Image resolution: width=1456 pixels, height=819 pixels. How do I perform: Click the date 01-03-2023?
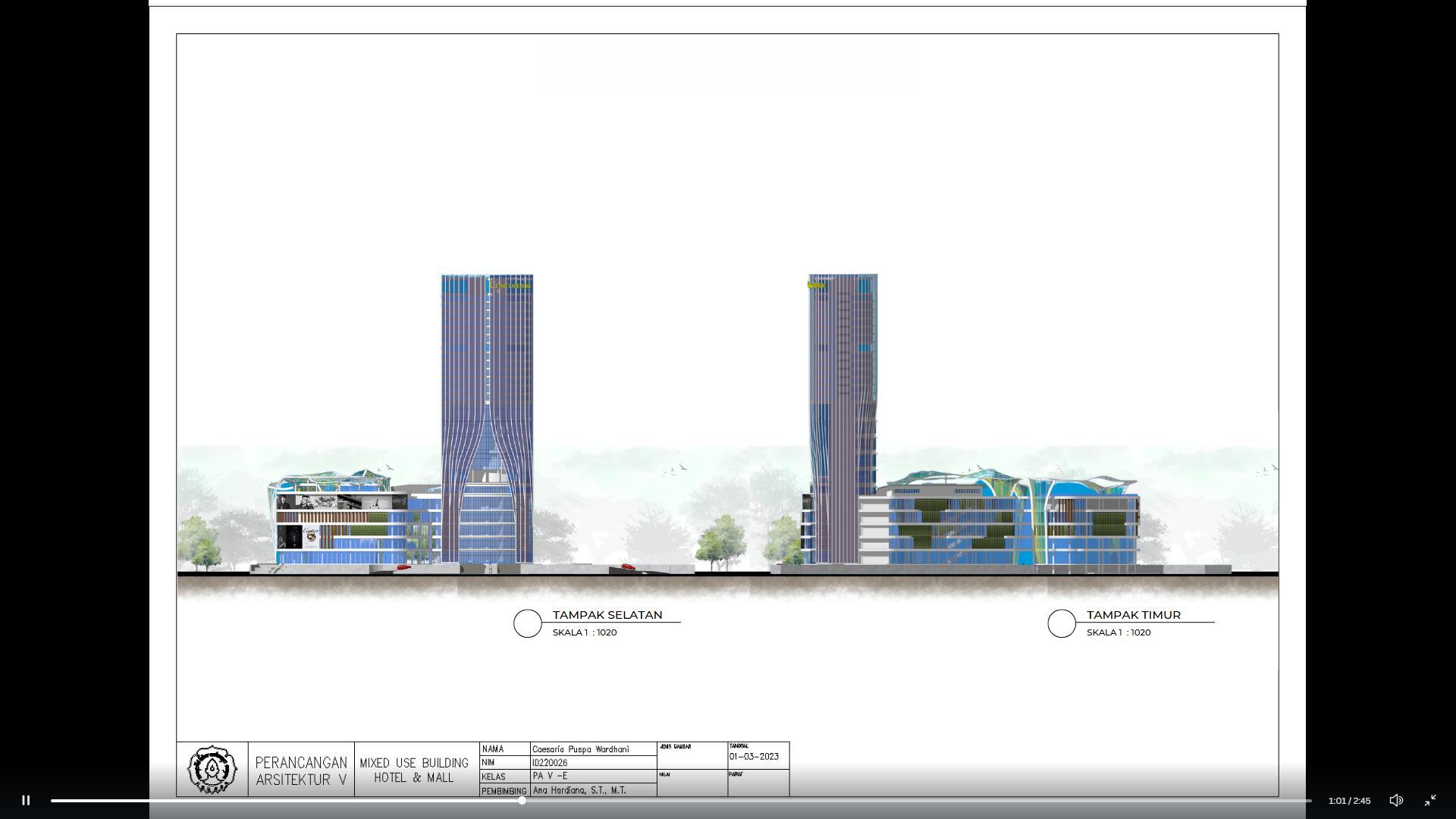pyautogui.click(x=754, y=757)
